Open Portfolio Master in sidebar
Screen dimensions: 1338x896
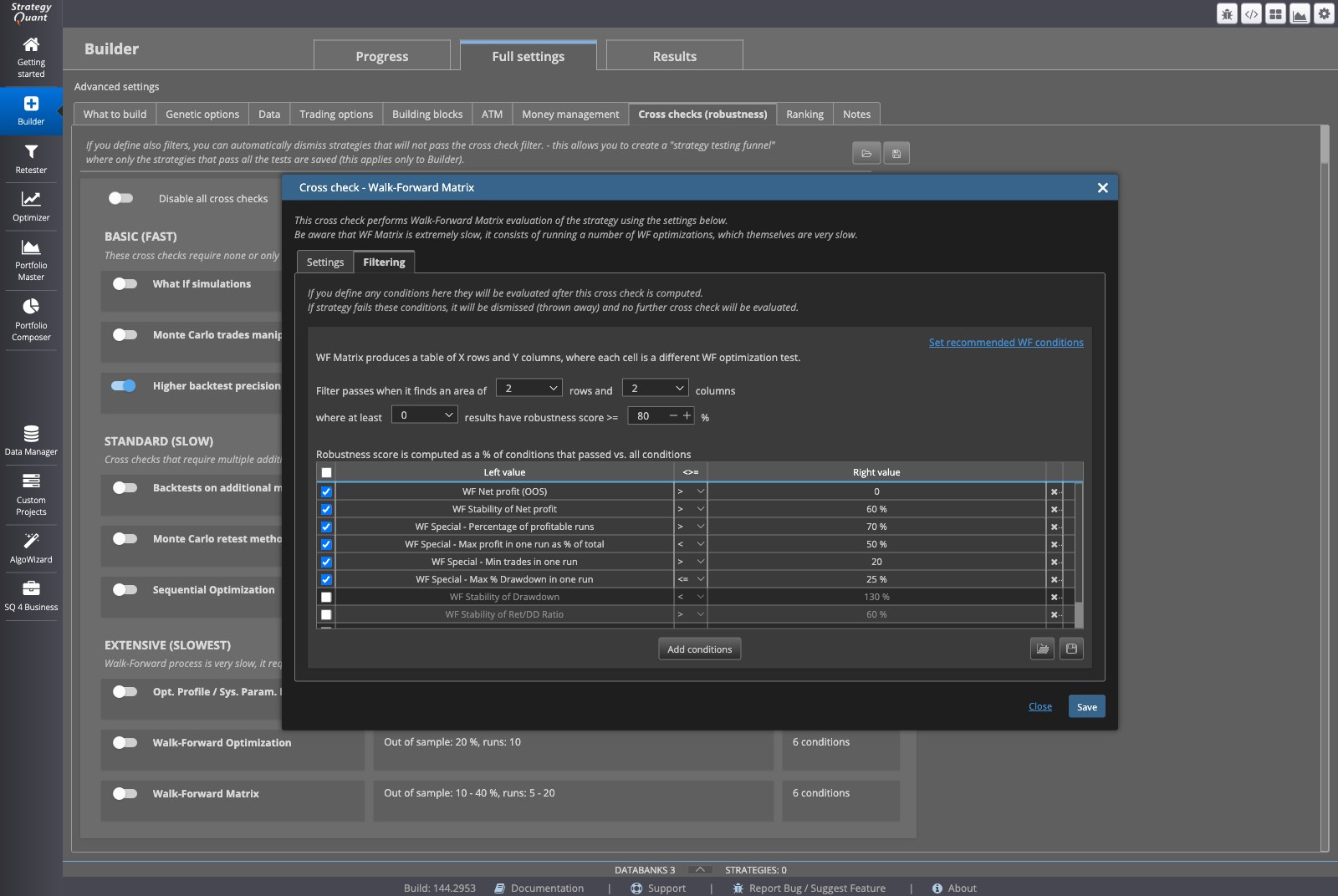(x=31, y=260)
